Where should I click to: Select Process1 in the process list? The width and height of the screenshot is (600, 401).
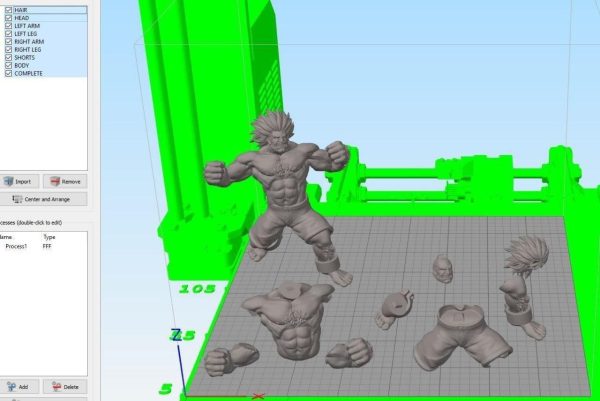point(16,246)
